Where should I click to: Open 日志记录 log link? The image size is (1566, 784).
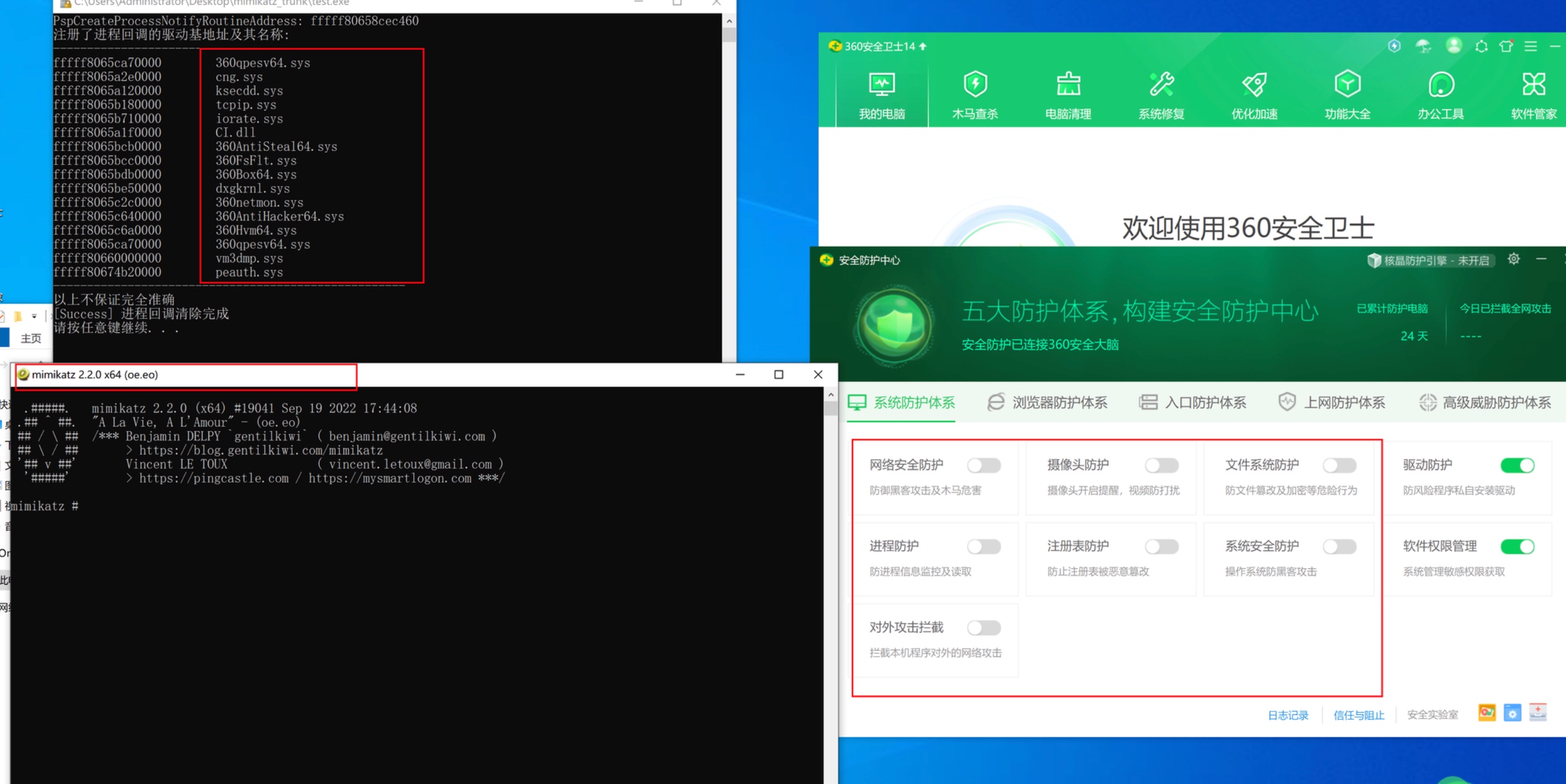click(x=1288, y=716)
